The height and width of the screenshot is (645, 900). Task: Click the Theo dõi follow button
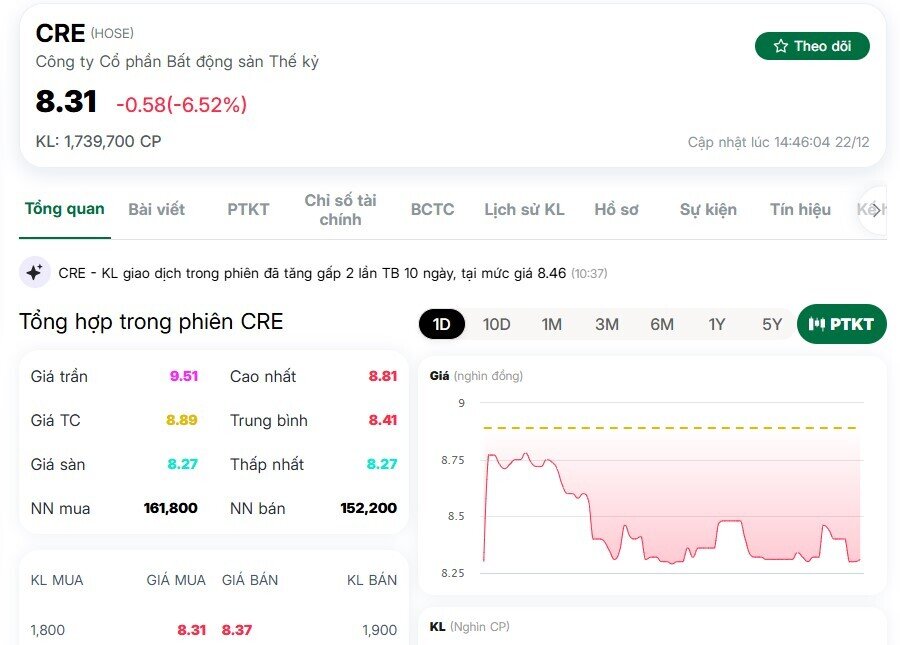[812, 46]
